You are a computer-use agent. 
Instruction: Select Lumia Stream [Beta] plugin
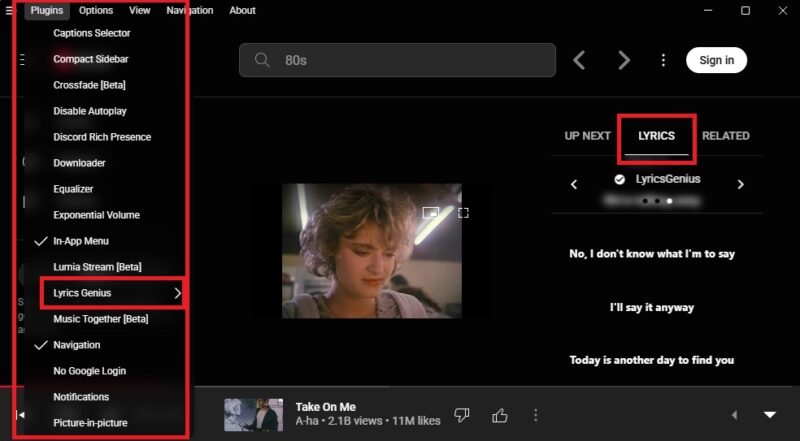click(x=97, y=267)
